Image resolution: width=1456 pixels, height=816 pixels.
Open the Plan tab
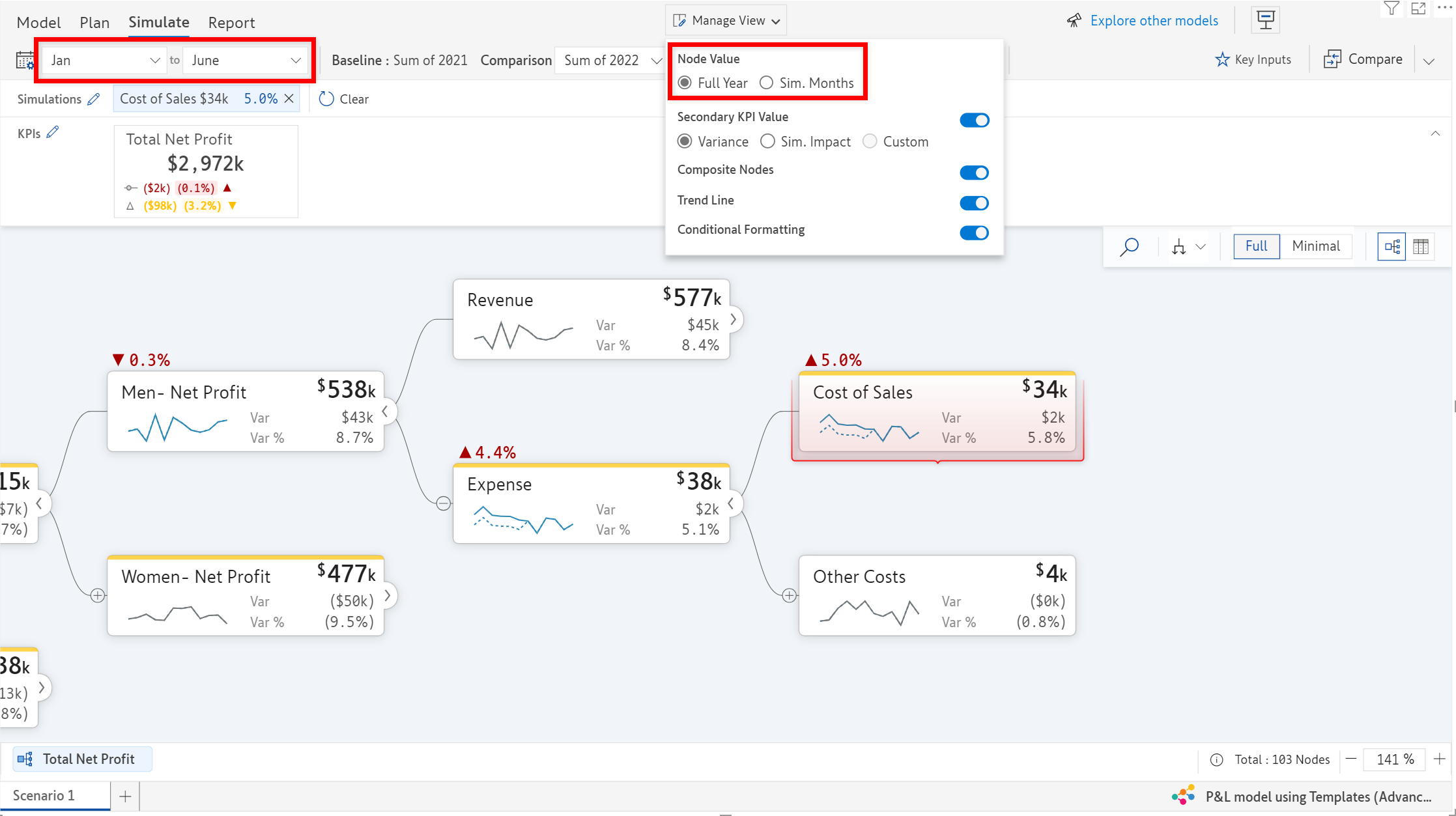[x=94, y=23]
